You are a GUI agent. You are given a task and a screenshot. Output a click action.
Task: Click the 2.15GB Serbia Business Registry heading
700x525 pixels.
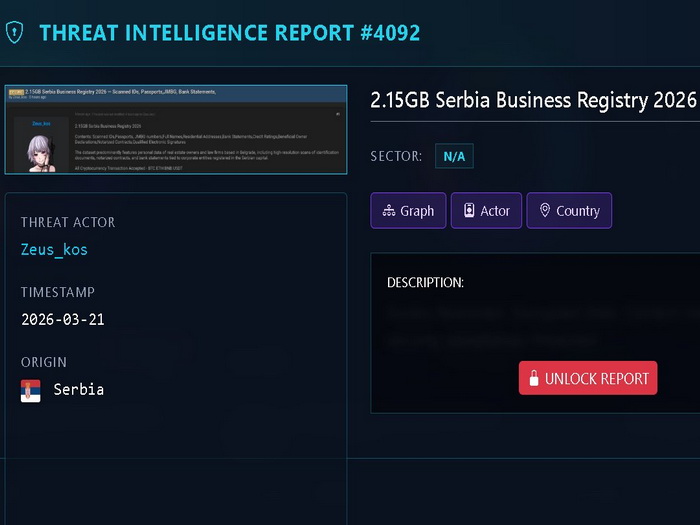pos(533,100)
